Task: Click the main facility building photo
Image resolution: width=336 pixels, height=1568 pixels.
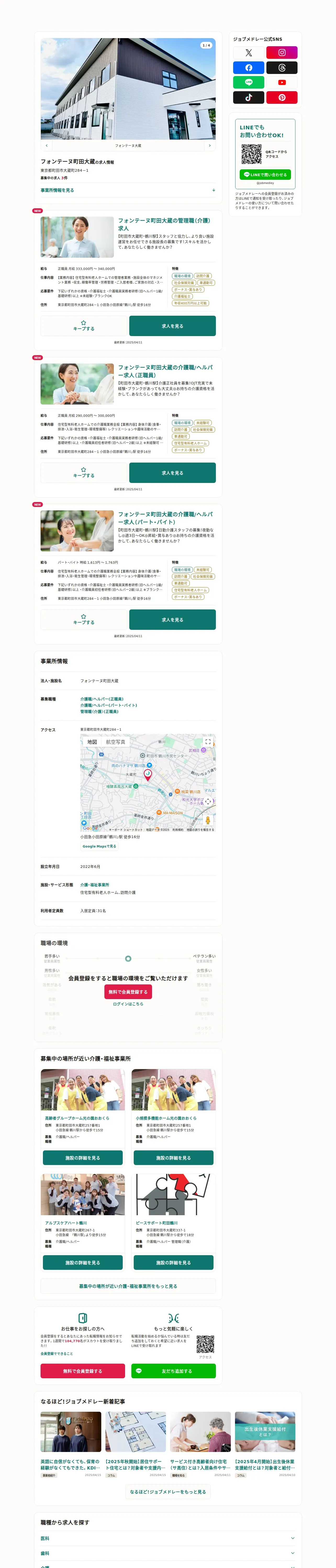Action: pyautogui.click(x=128, y=89)
